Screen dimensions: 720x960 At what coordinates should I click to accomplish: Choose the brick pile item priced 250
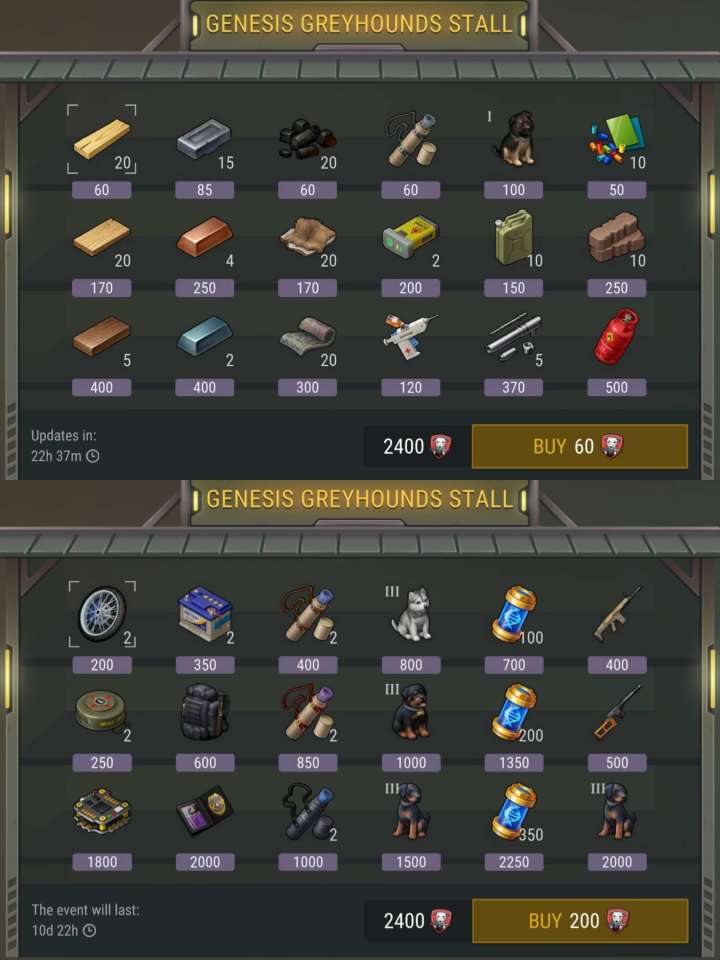616,238
